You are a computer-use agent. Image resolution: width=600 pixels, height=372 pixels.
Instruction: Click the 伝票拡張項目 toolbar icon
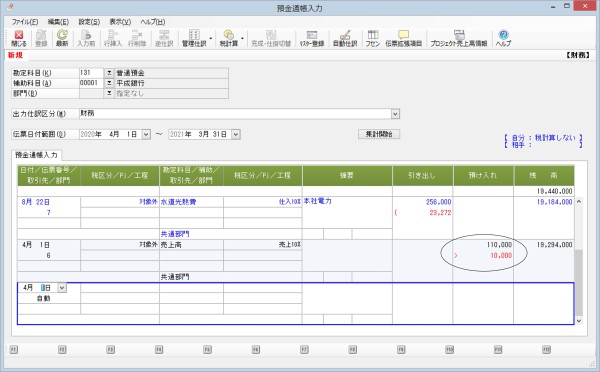[403, 38]
